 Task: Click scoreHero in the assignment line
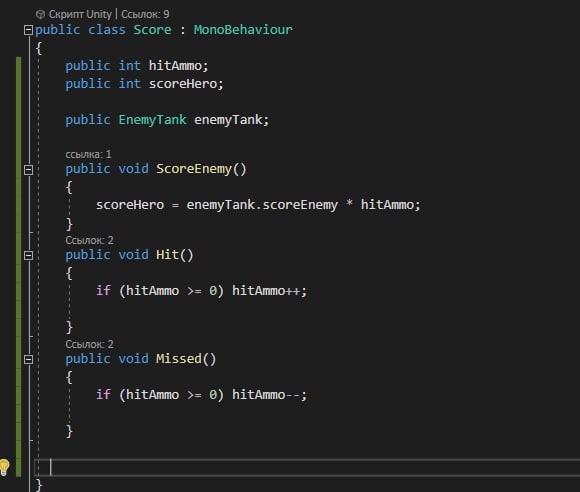coord(130,205)
